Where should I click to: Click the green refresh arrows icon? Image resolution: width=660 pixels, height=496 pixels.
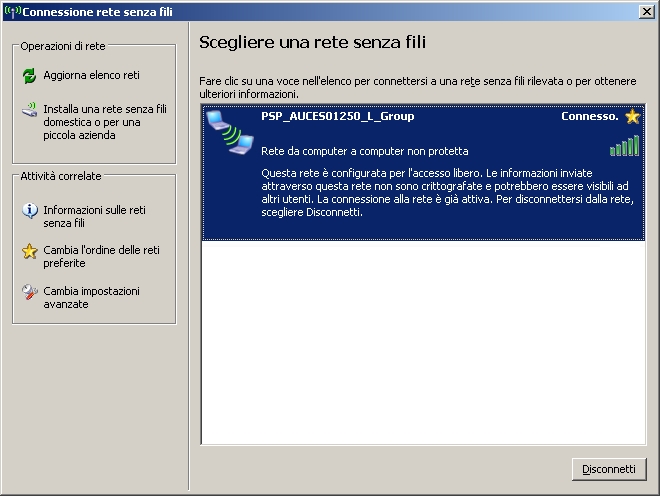[29, 75]
